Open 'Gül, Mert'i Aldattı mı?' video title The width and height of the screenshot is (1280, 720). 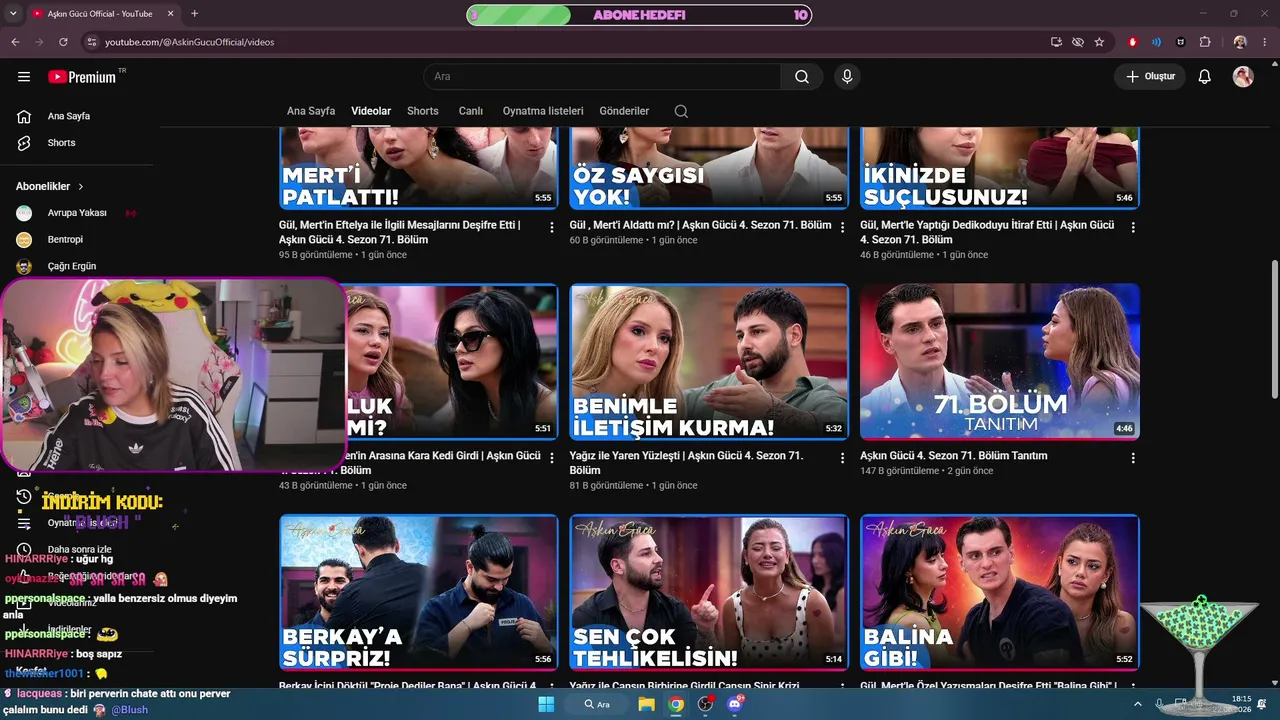pyautogui.click(x=700, y=226)
